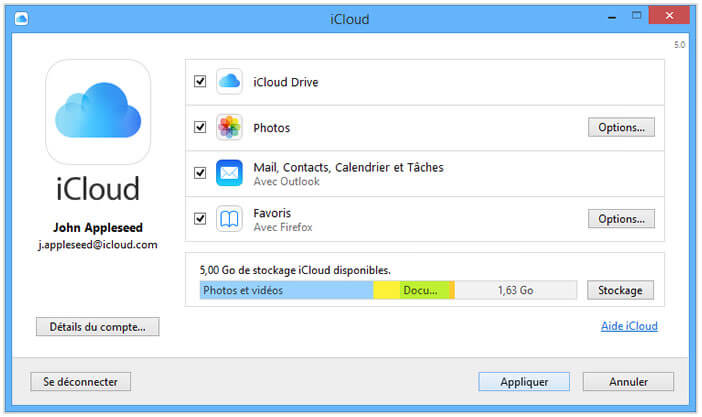Open Détails du compte
Screen dimensions: 702x417
[97, 326]
